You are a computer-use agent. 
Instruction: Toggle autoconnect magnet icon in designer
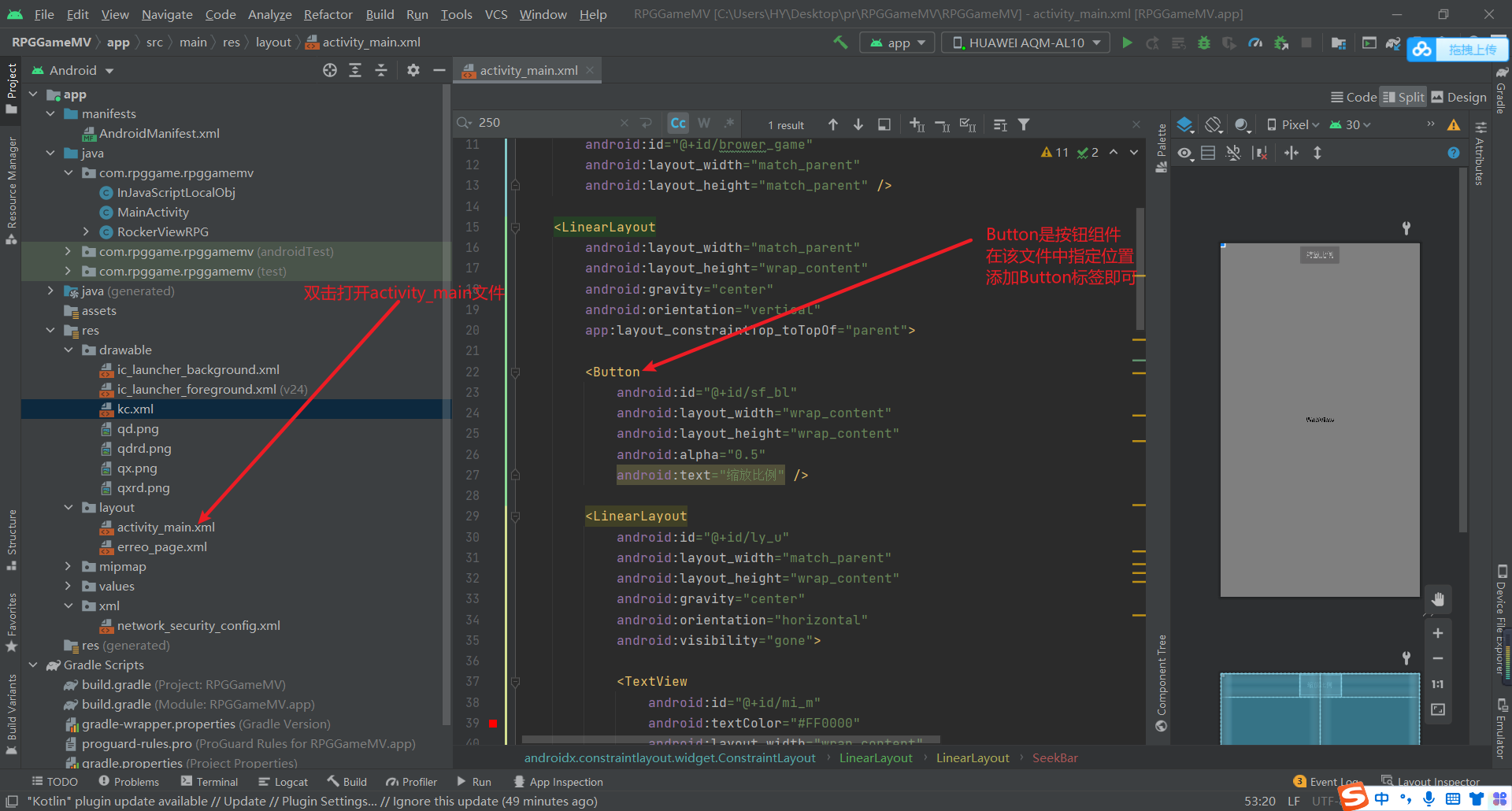[x=1233, y=153]
